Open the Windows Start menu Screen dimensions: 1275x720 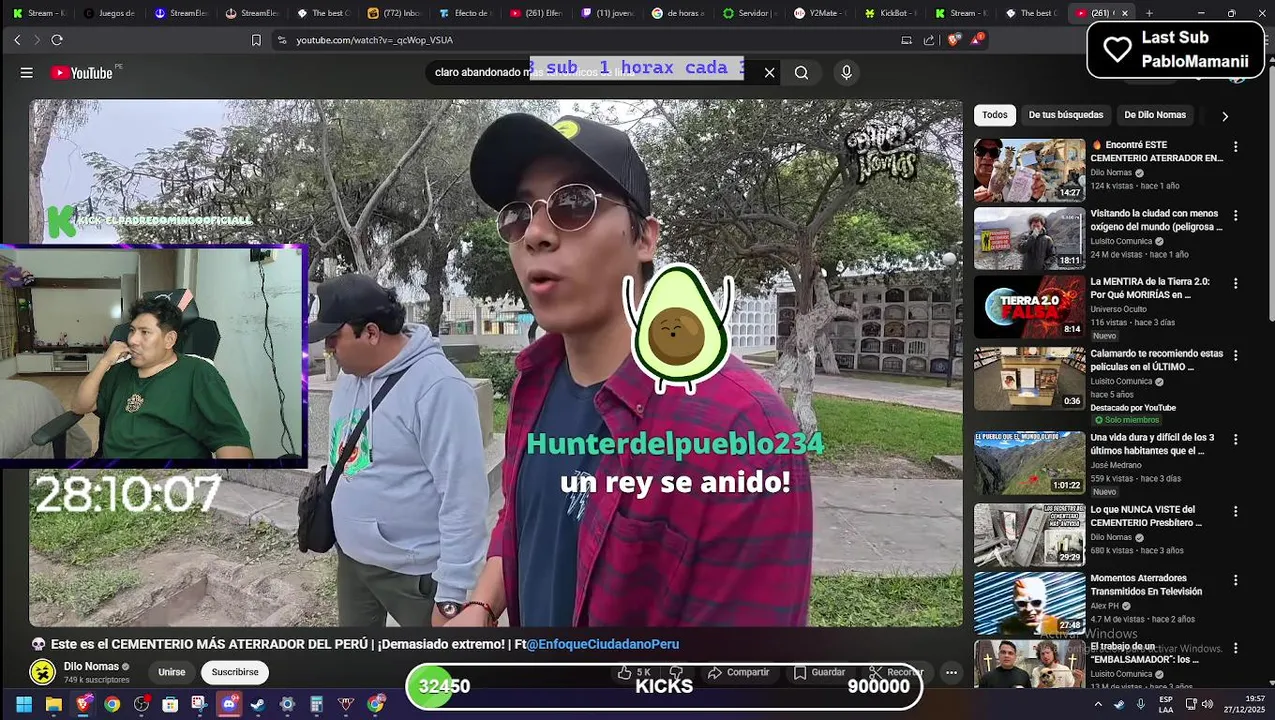click(x=24, y=705)
